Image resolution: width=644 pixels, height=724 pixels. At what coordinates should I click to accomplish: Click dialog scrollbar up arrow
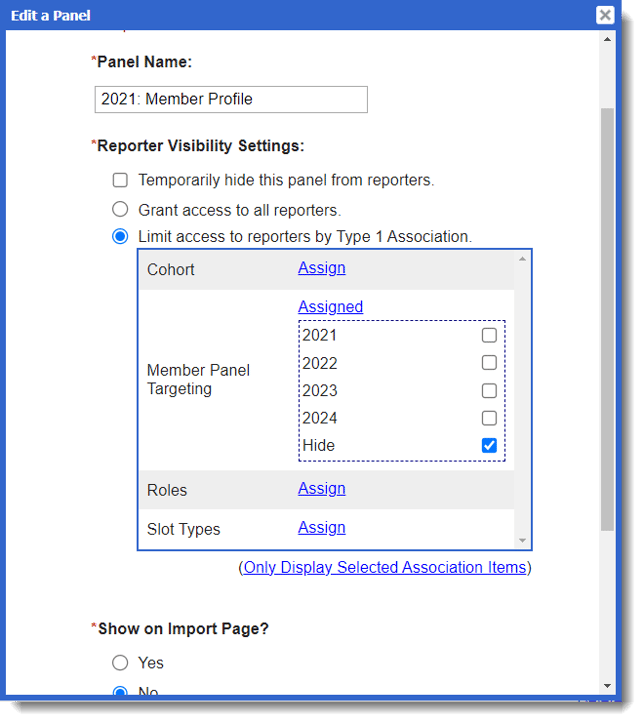(x=608, y=39)
